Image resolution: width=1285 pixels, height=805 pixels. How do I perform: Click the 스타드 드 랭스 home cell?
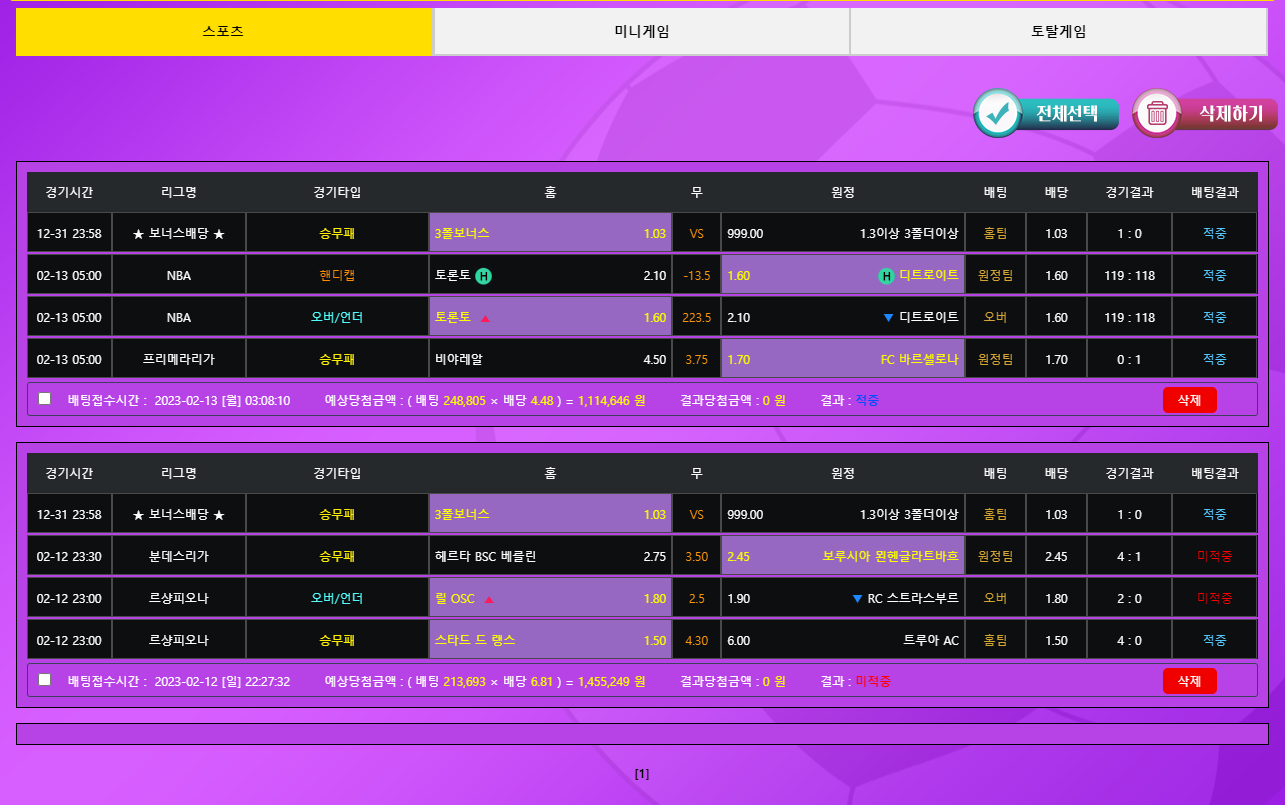(550, 640)
